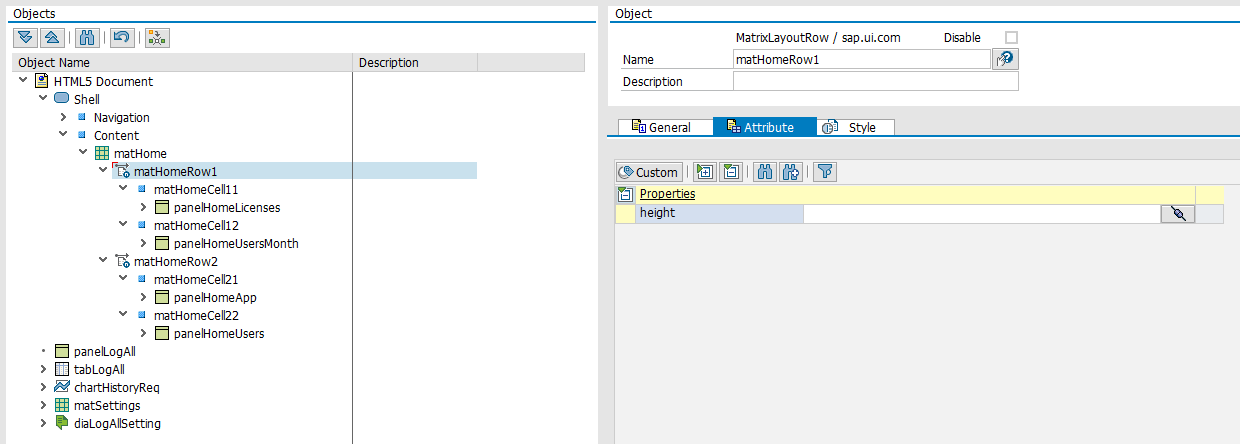Viewport: 1240px width, 444px height.
Task: Select panelHomeLicenses in the object tree
Action: point(226,207)
